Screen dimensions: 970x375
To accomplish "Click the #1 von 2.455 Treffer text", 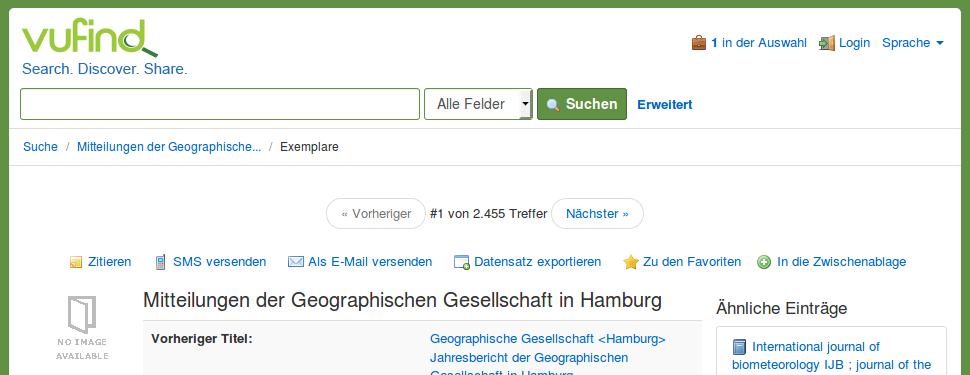I will point(489,213).
